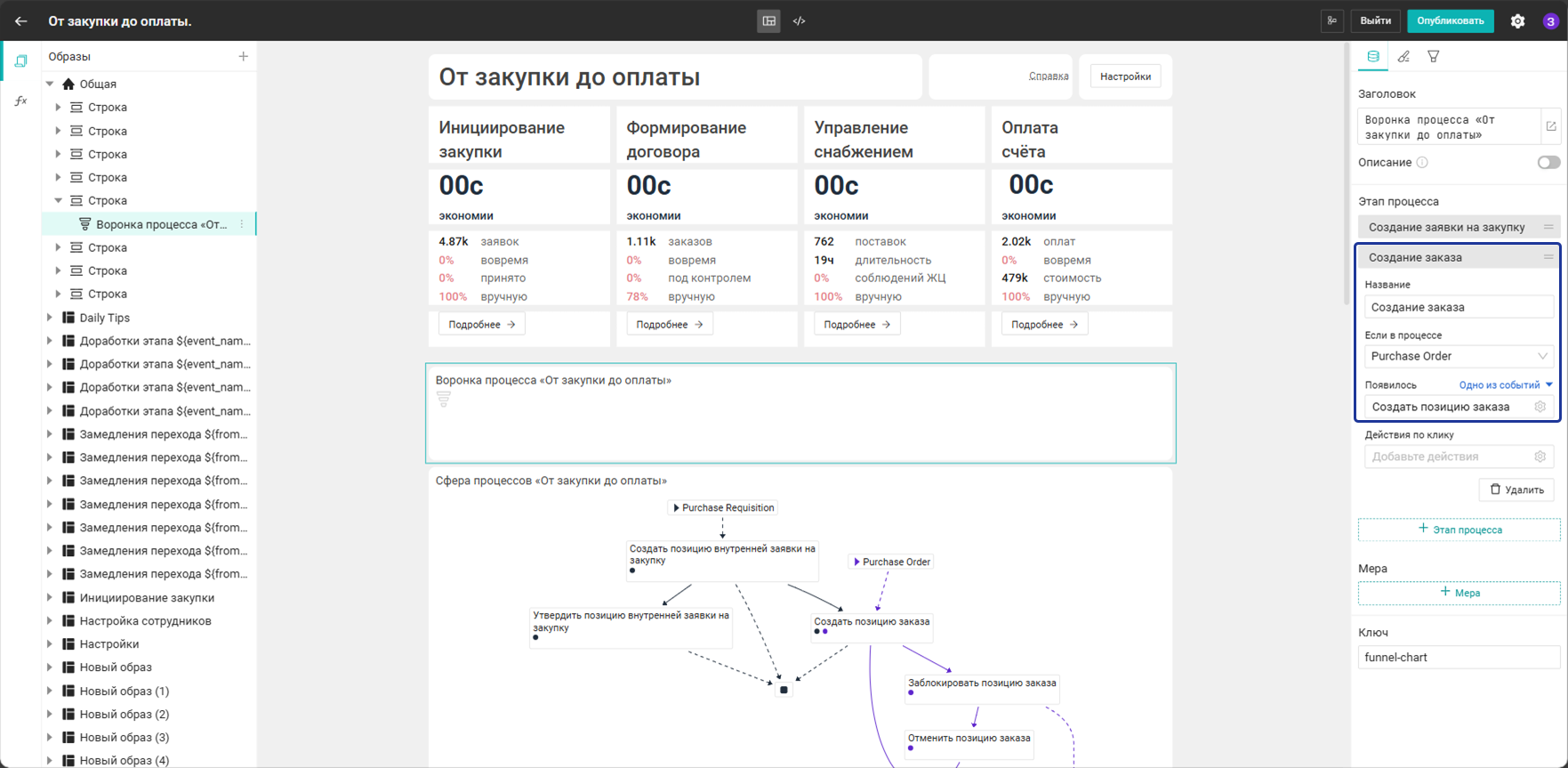Open the heading field's external editor icon
The height and width of the screenshot is (768, 1568).
click(x=1550, y=126)
